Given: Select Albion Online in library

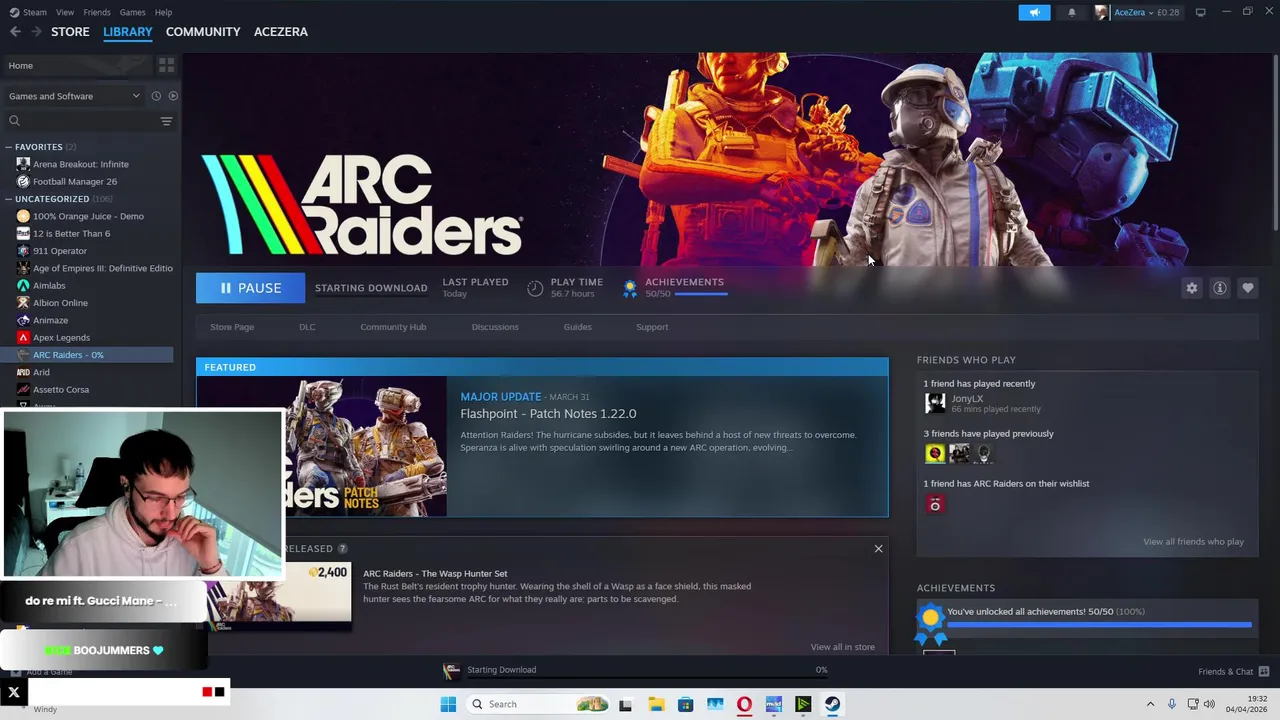Looking at the screenshot, I should (60, 303).
